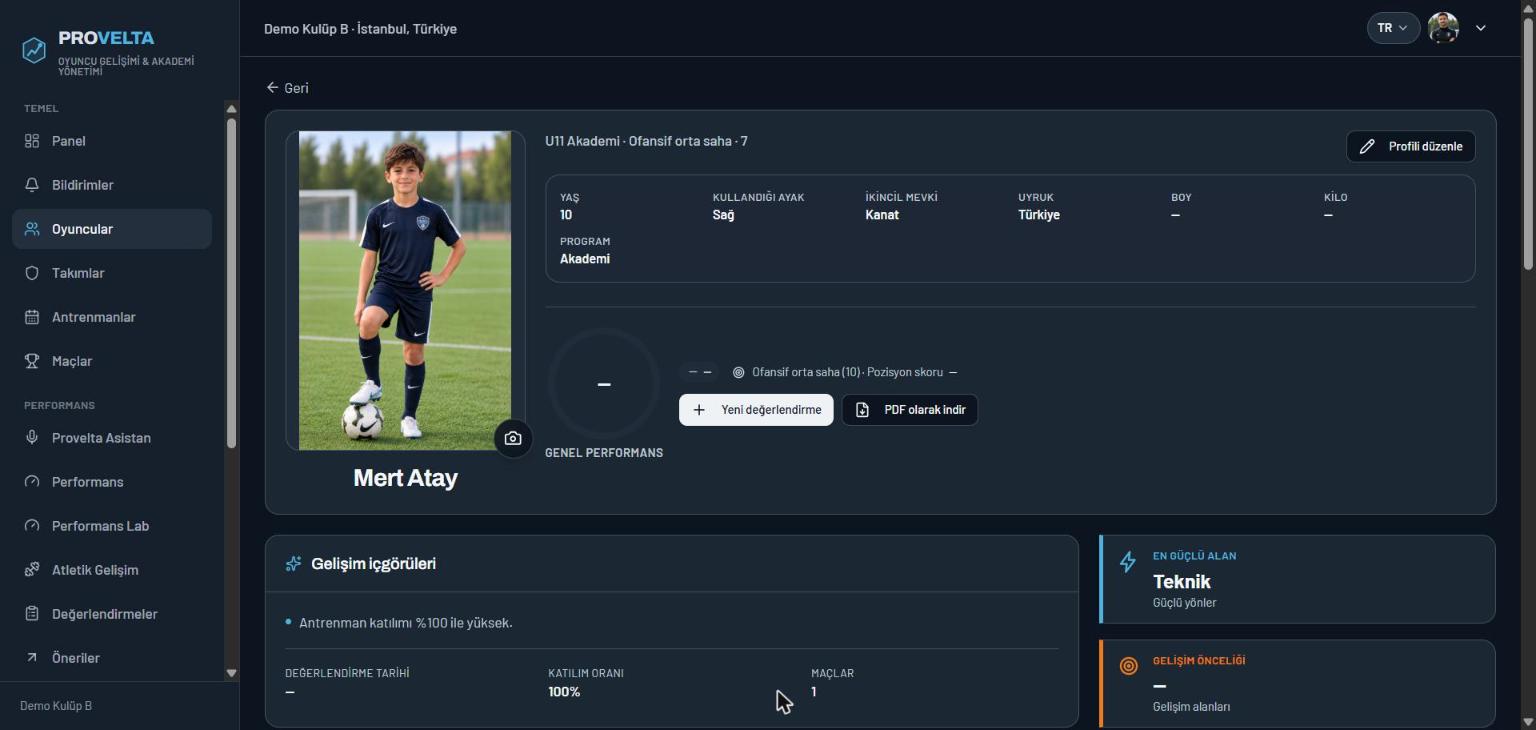This screenshot has height=730, width=1536.
Task: Click the Provelta Asistan microphone icon
Action: click(x=32, y=438)
